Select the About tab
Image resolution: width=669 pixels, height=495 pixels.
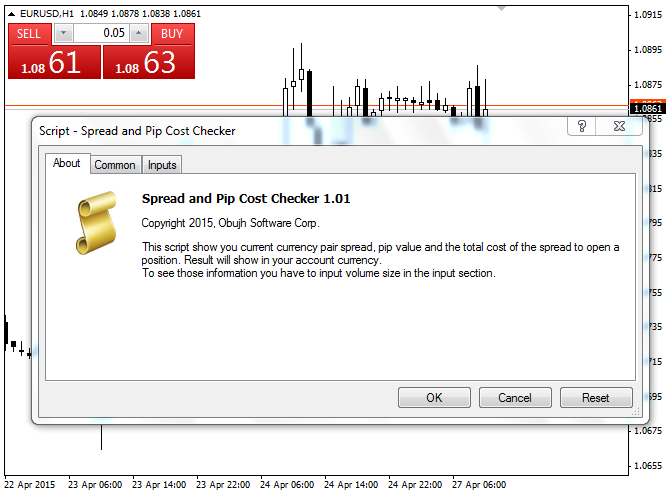coord(67,164)
